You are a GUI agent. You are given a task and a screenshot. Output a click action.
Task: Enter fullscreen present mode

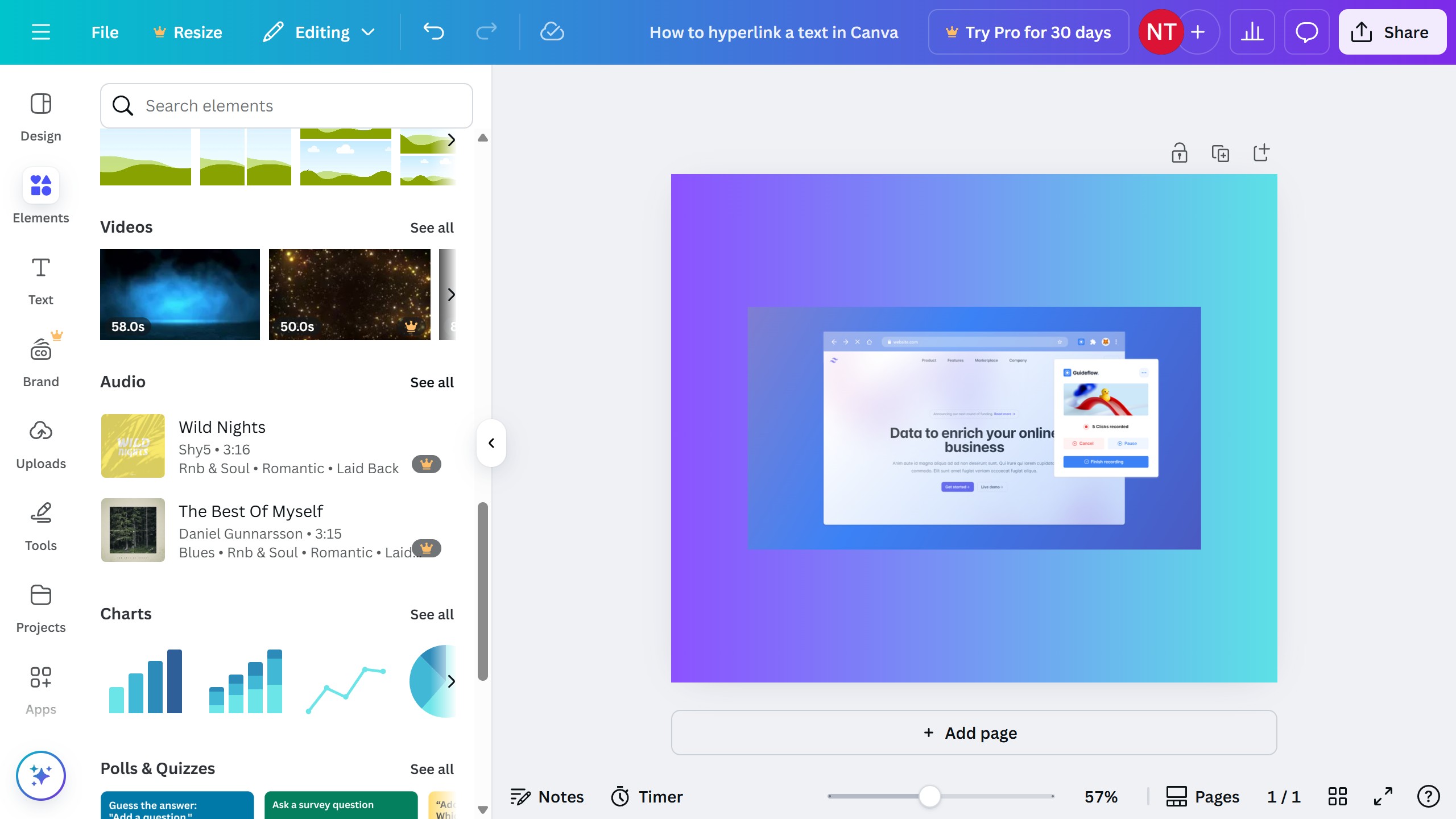1383,796
